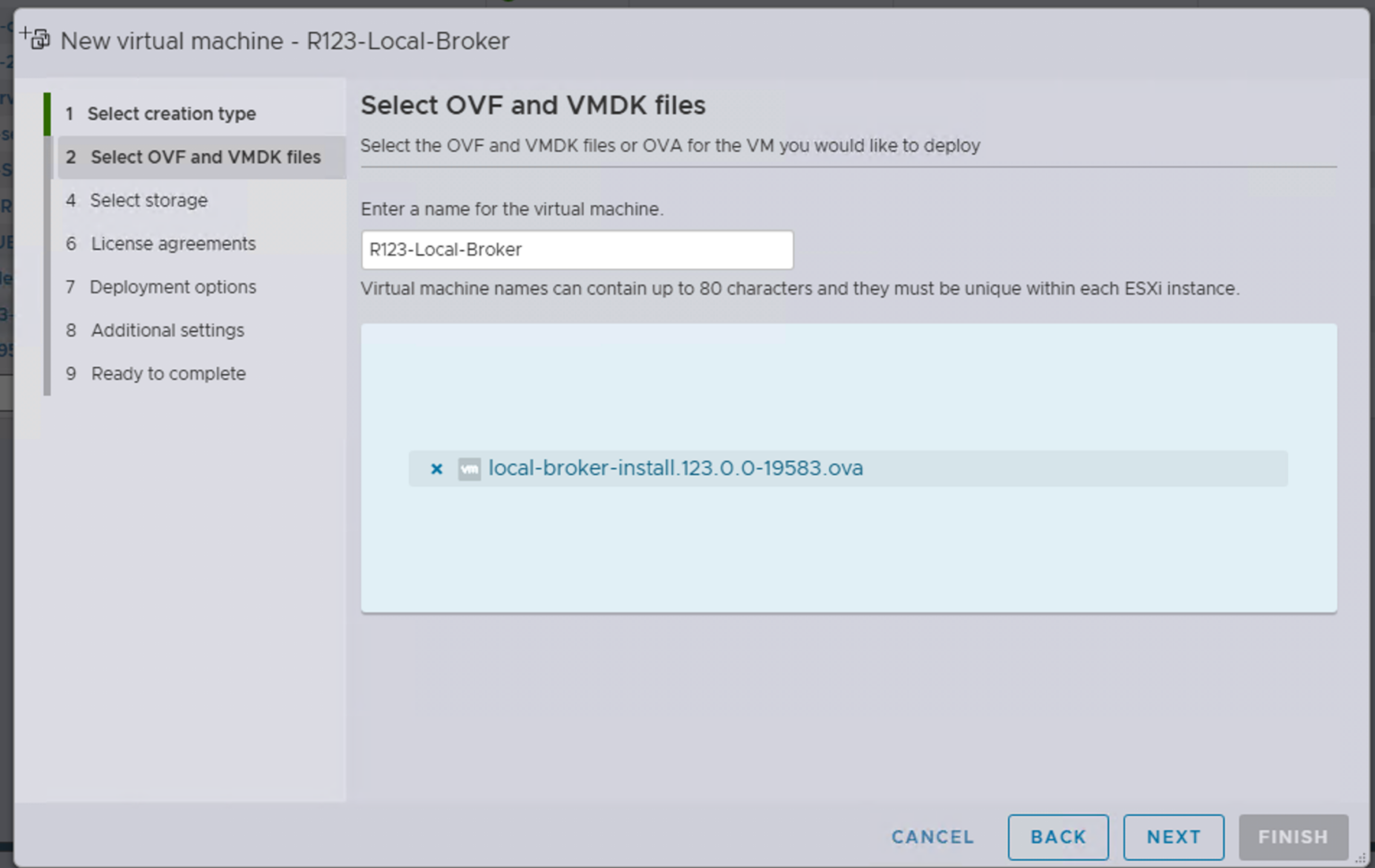The height and width of the screenshot is (868, 1375).
Task: Remove the local-broker-install ova file
Action: [x=437, y=468]
